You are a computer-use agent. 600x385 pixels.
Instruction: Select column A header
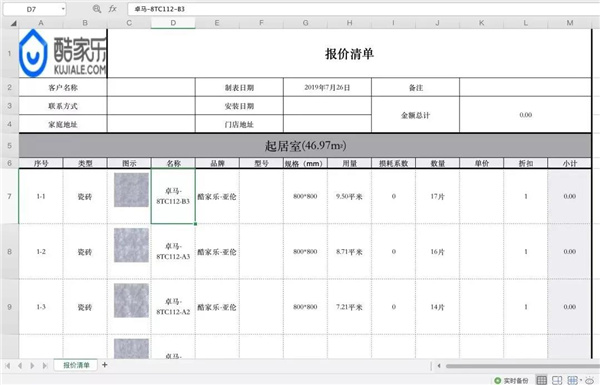pyautogui.click(x=41, y=23)
